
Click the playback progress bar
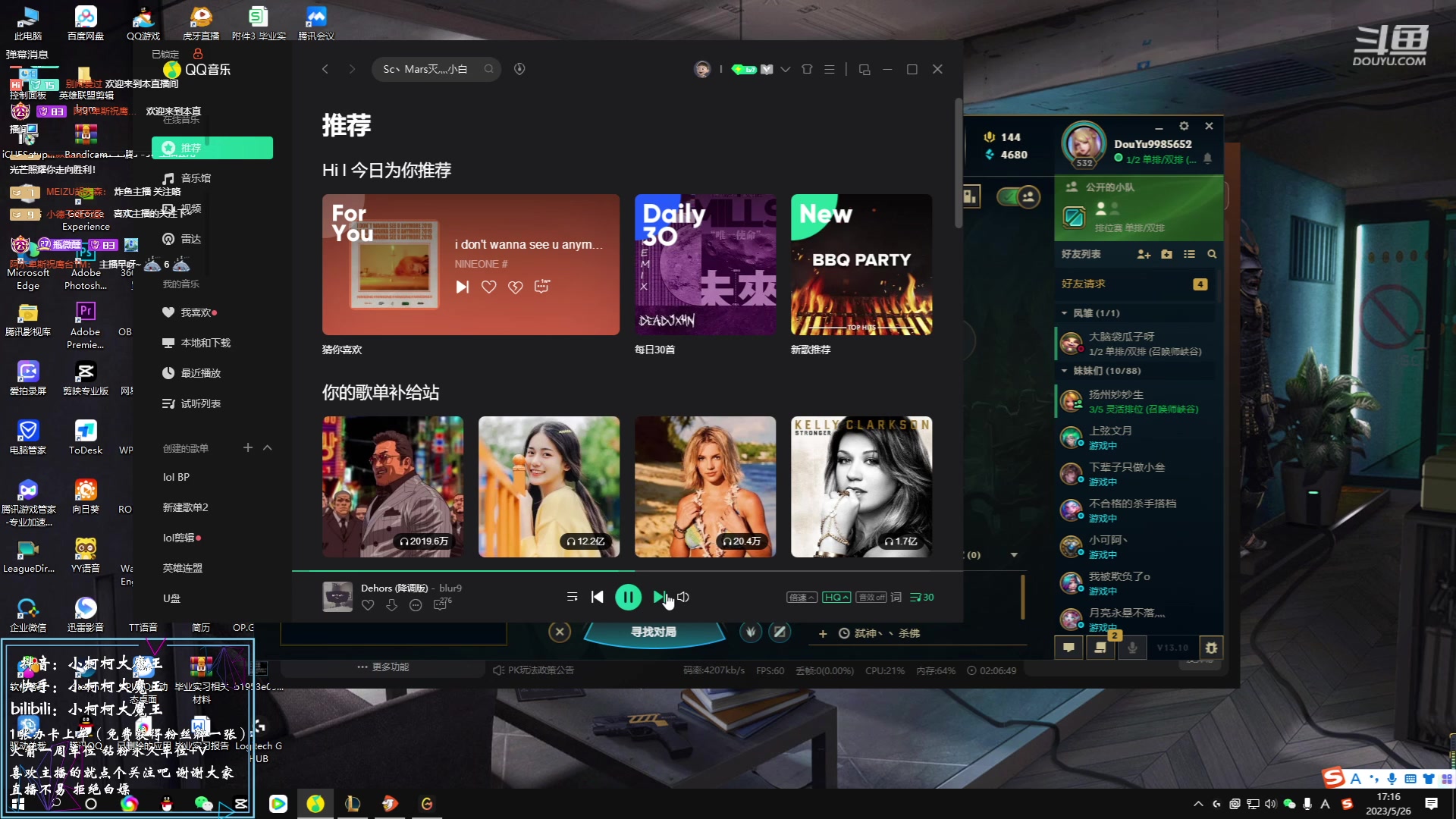627,571
